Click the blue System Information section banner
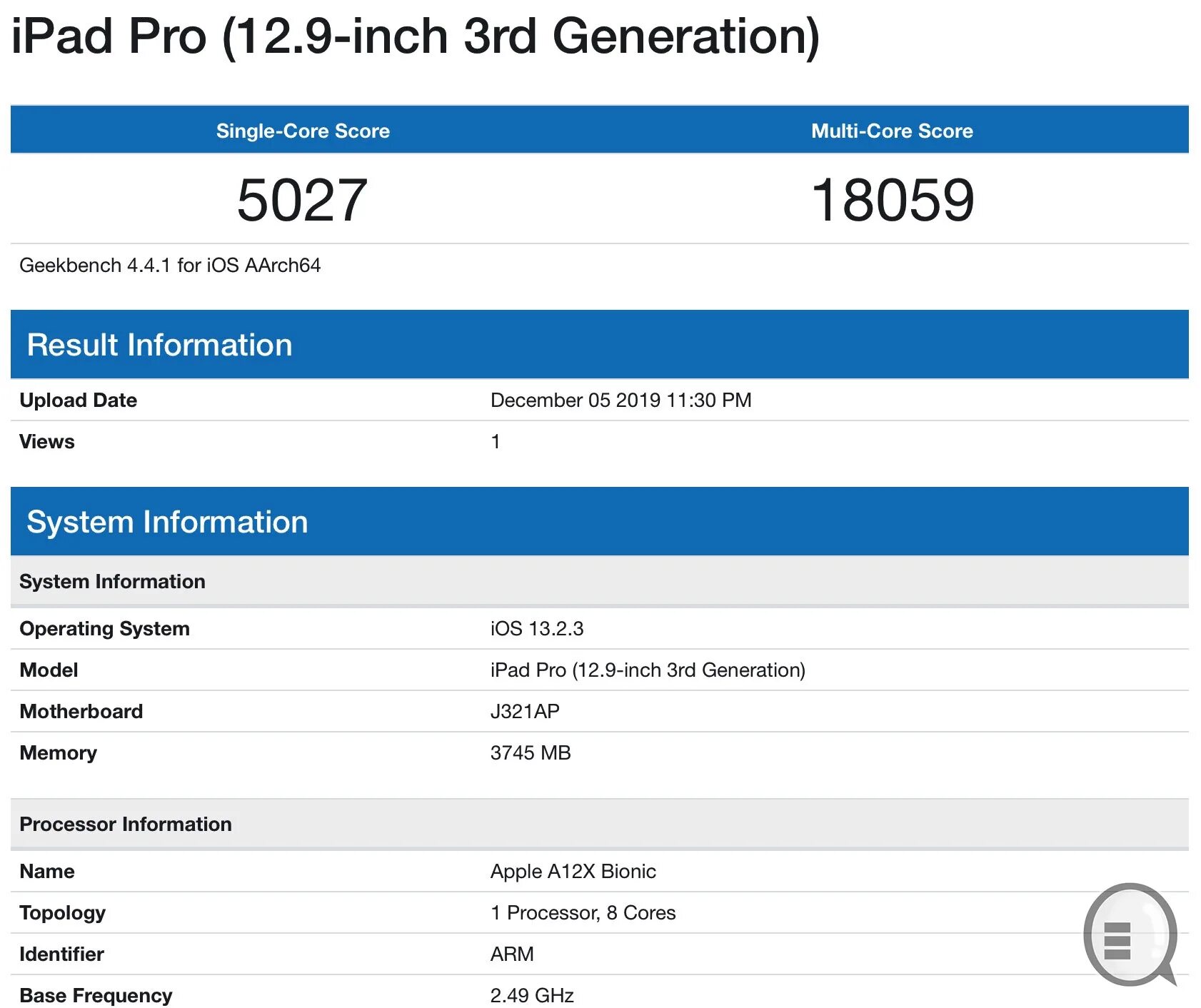The height and width of the screenshot is (1008, 1201). (x=600, y=521)
